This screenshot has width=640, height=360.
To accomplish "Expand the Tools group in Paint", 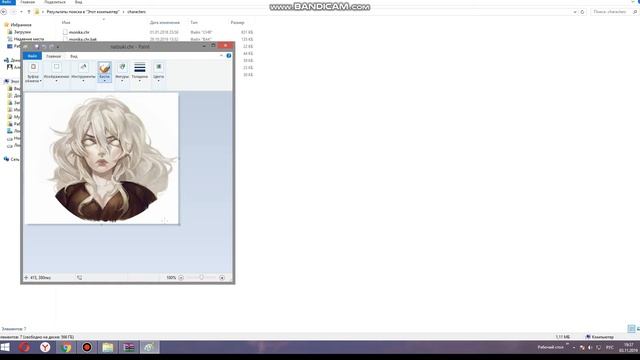I will coord(83,73).
